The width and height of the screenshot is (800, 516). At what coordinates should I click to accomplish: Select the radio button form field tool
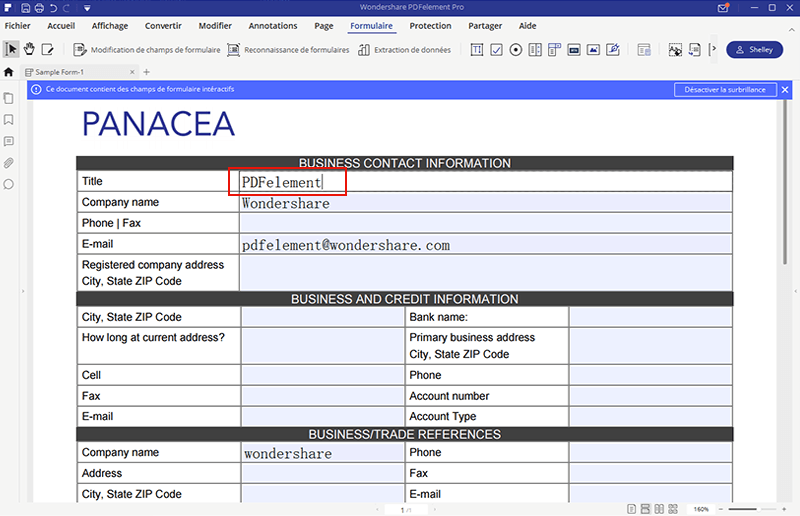516,49
